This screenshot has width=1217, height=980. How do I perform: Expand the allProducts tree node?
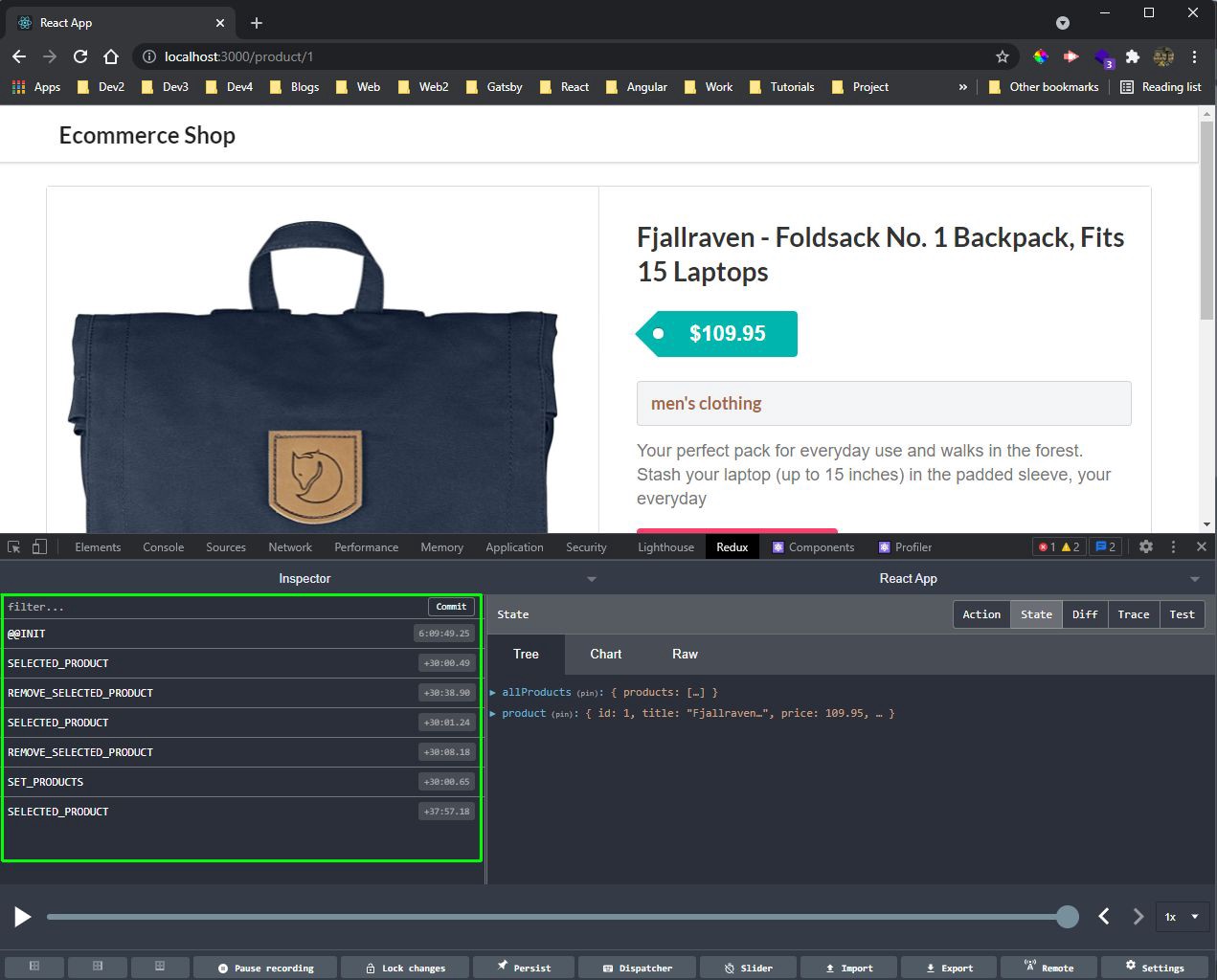tap(493, 692)
